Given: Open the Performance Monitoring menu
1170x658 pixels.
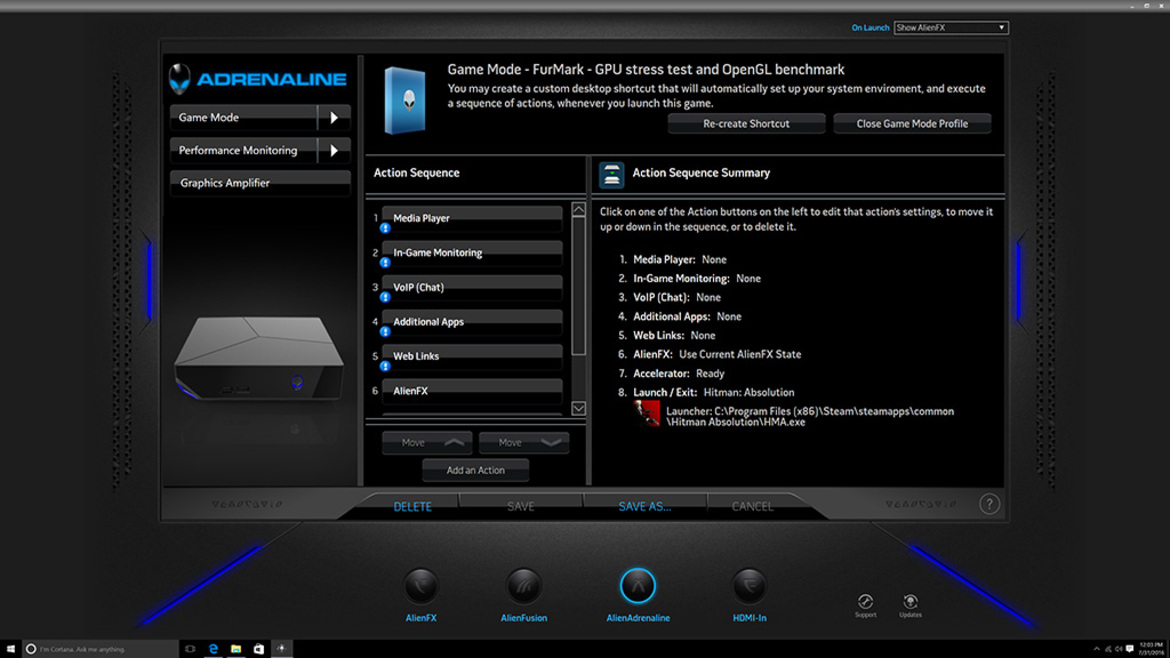Looking at the screenshot, I should (244, 151).
